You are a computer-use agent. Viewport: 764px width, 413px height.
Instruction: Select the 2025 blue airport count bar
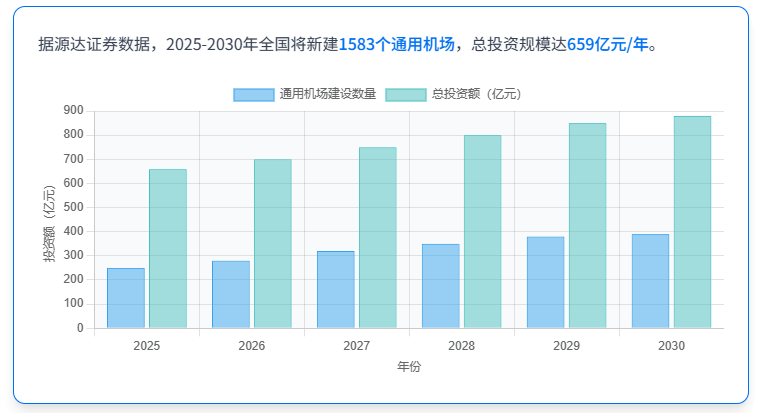click(126, 298)
